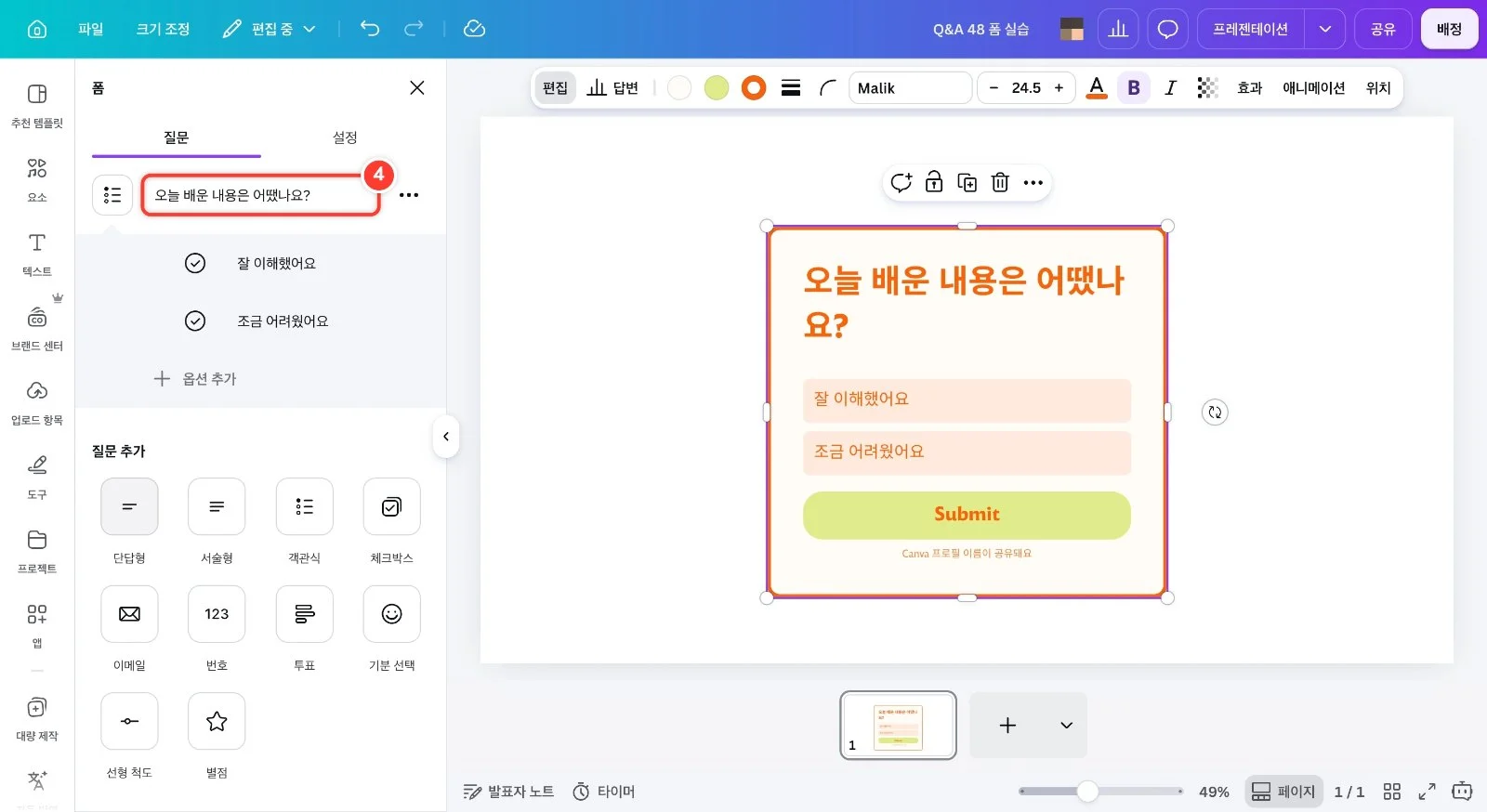Screen dimensions: 1487x812
Task: Collapse the side panel with arrow handle
Action: [x=446, y=437]
